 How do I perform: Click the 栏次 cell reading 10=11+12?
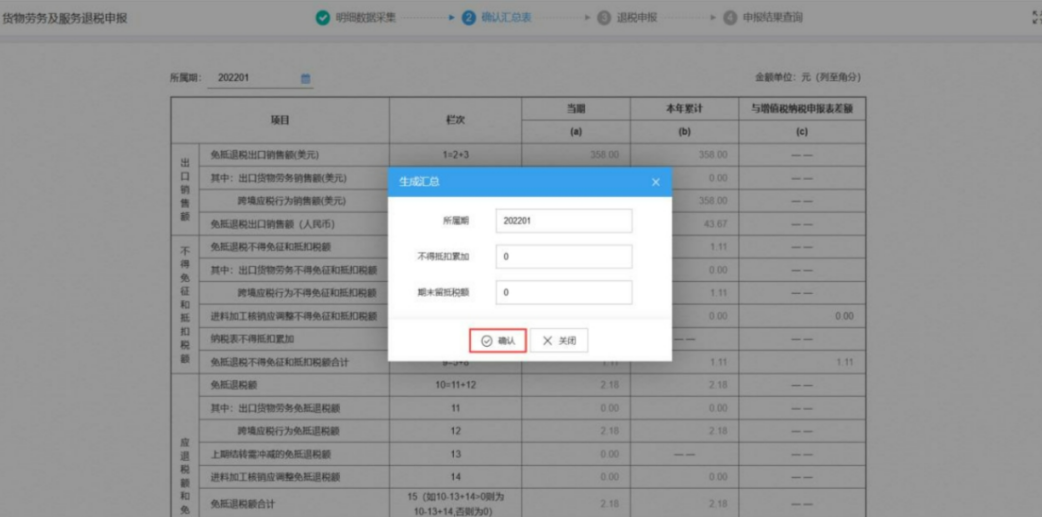(455, 385)
